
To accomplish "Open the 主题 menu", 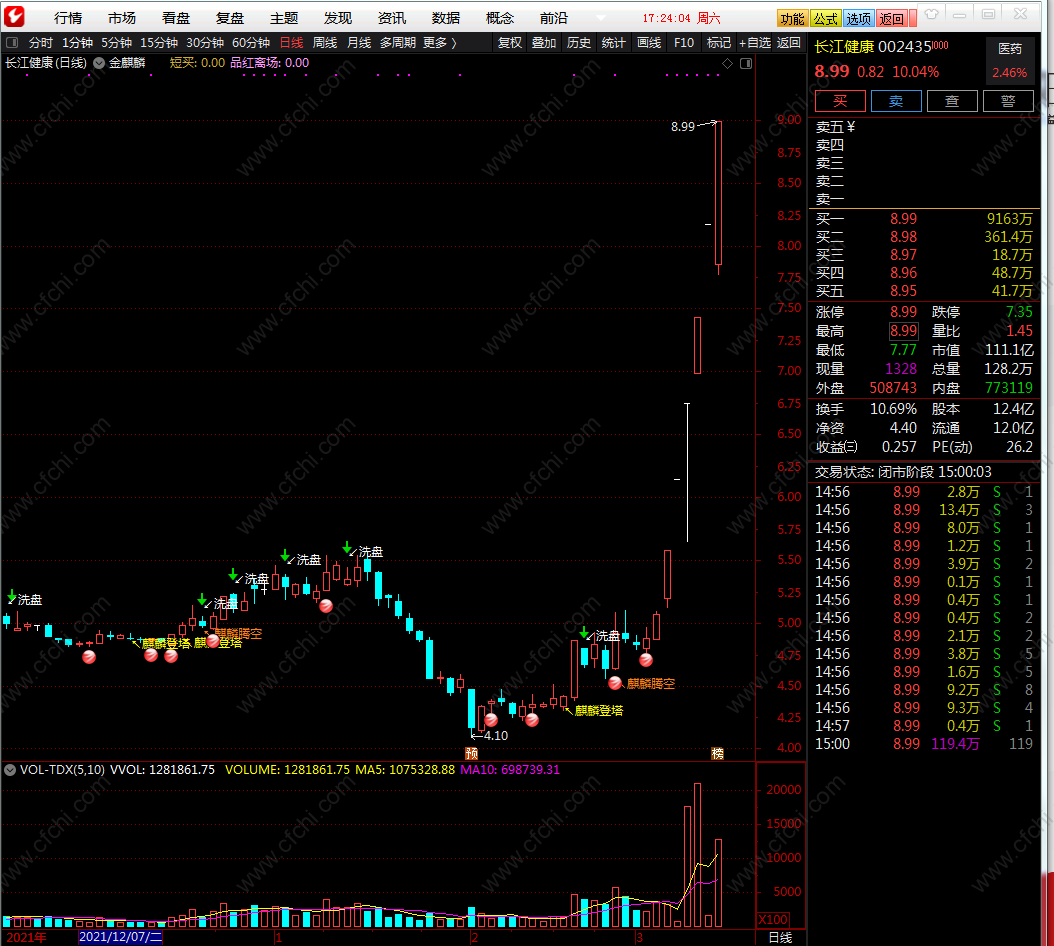I will [x=284, y=18].
